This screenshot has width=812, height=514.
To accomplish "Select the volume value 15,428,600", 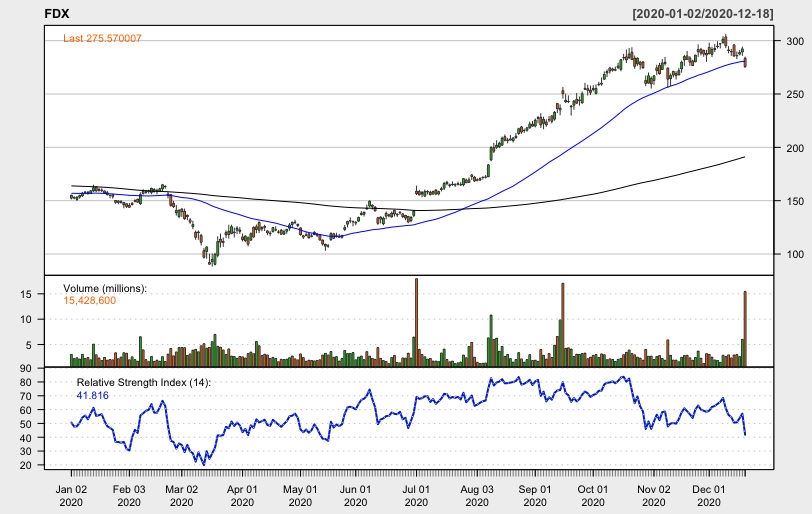I will coord(90,301).
